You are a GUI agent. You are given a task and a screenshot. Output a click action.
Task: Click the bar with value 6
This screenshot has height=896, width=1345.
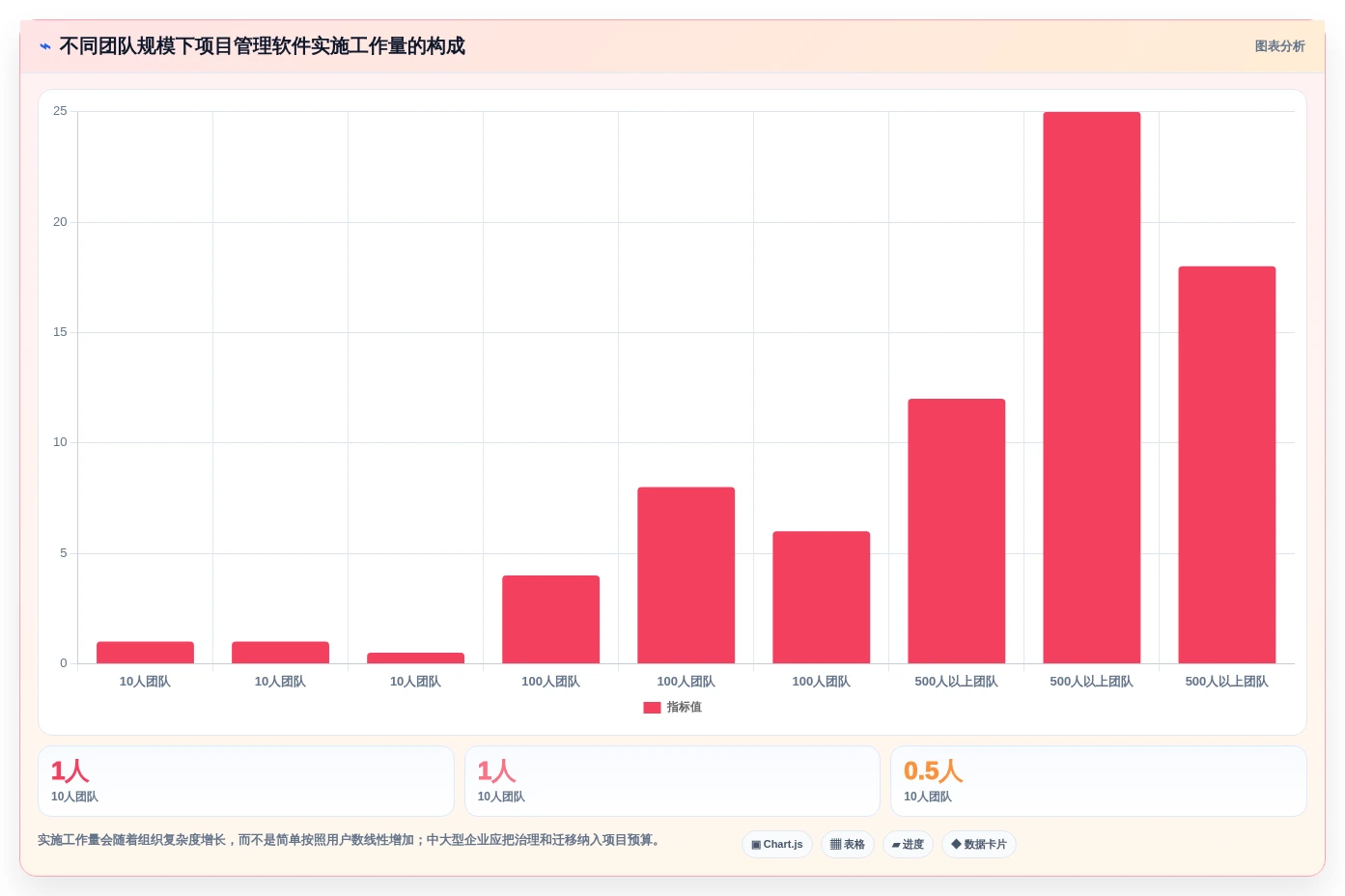click(x=821, y=598)
